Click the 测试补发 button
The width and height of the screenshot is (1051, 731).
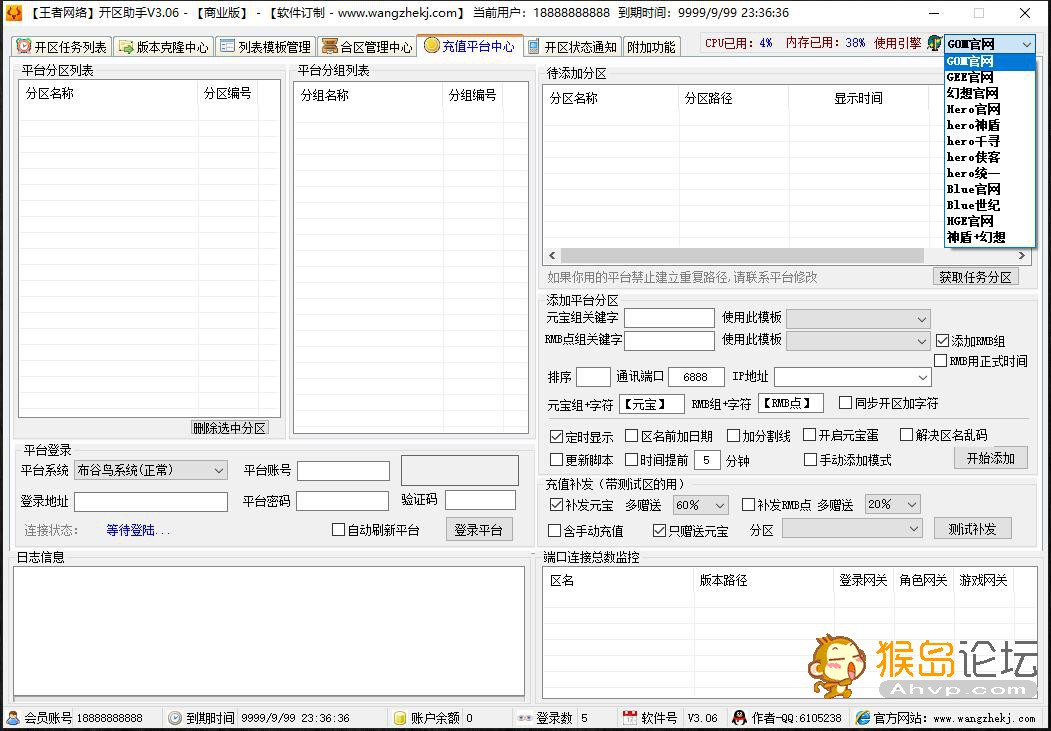[x=972, y=529]
